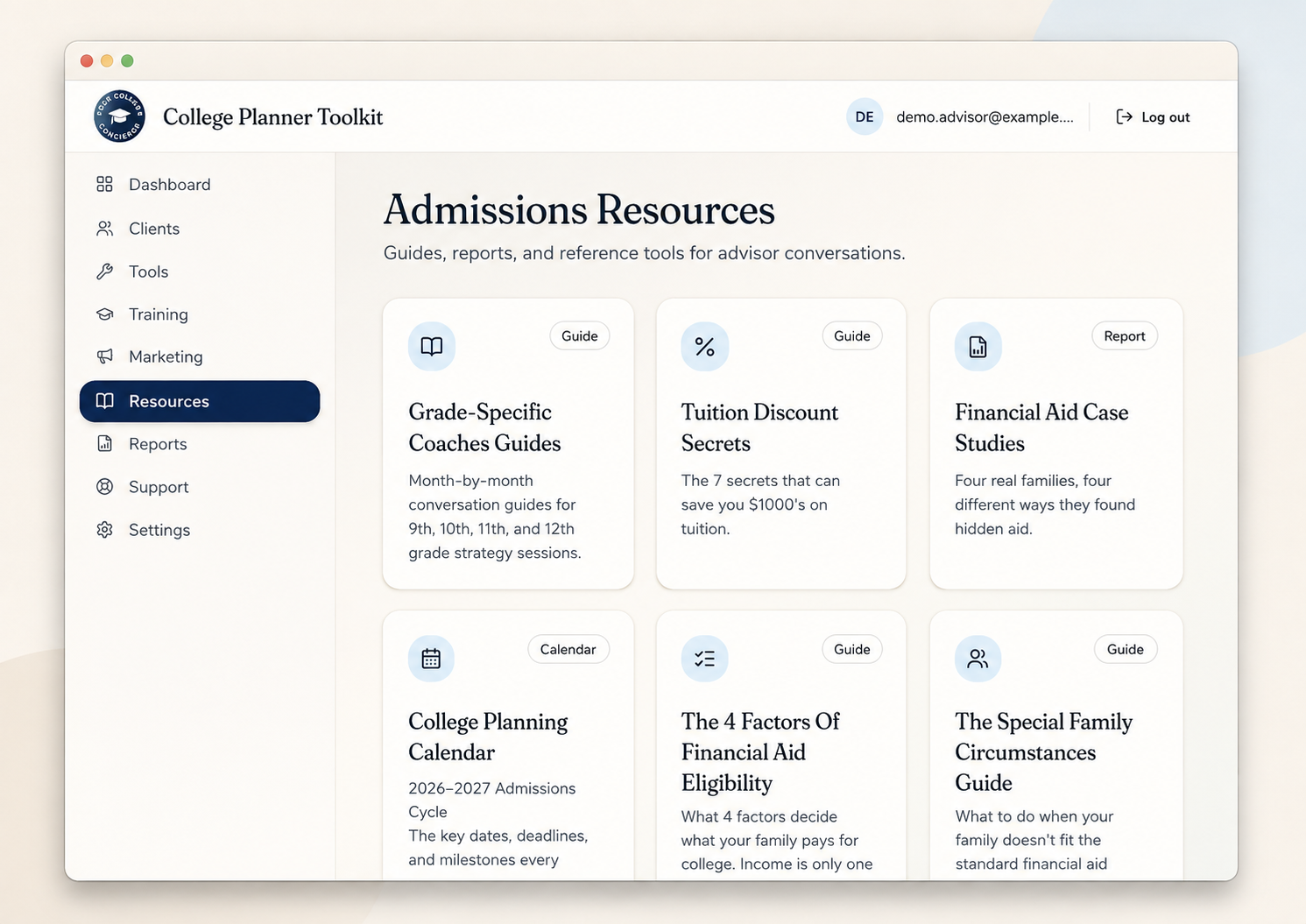Click the people icon on Special Family Circumstances card

point(978,659)
